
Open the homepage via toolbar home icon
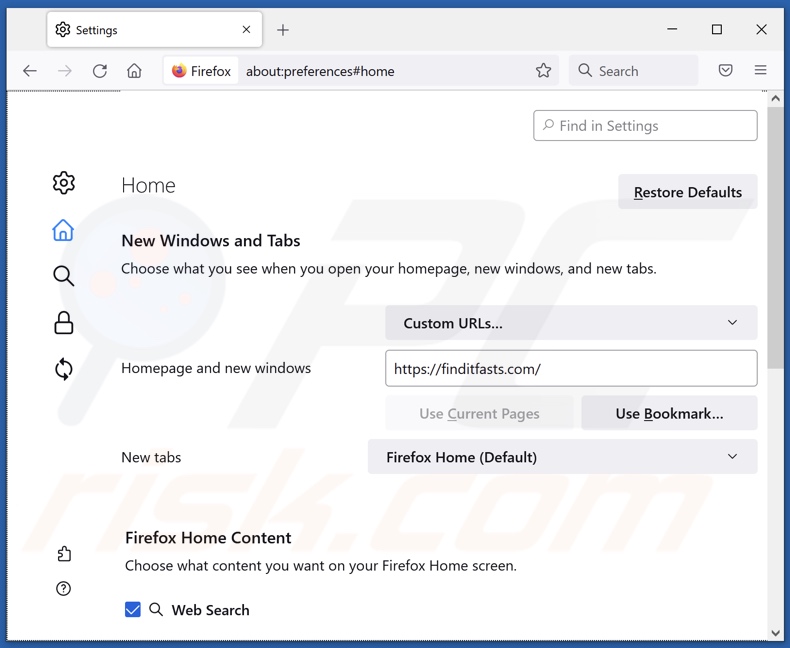(134, 71)
